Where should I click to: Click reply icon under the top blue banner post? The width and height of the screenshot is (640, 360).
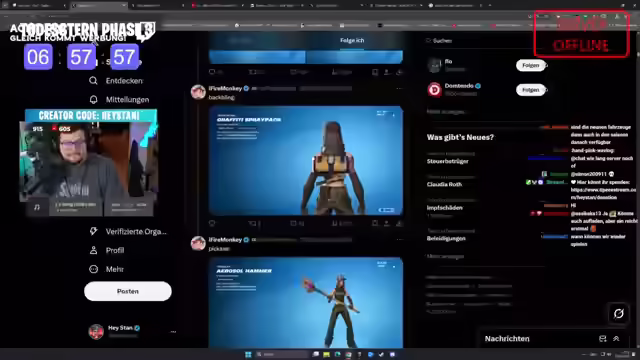pyautogui.click(x=212, y=72)
